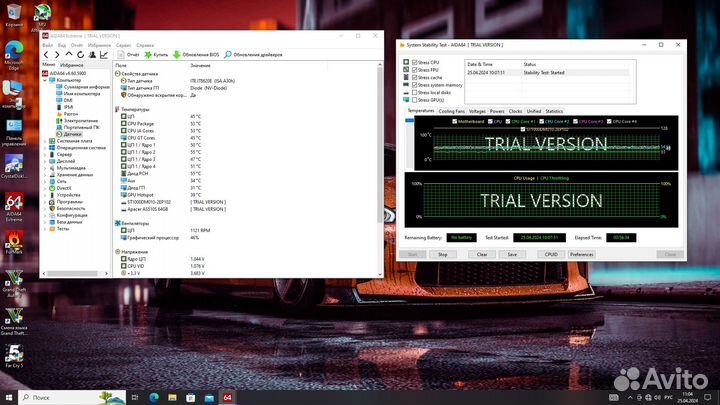Click the user silhouette icon in AIDA64 toolbar
This screenshot has width=720, height=405.
tap(92, 55)
